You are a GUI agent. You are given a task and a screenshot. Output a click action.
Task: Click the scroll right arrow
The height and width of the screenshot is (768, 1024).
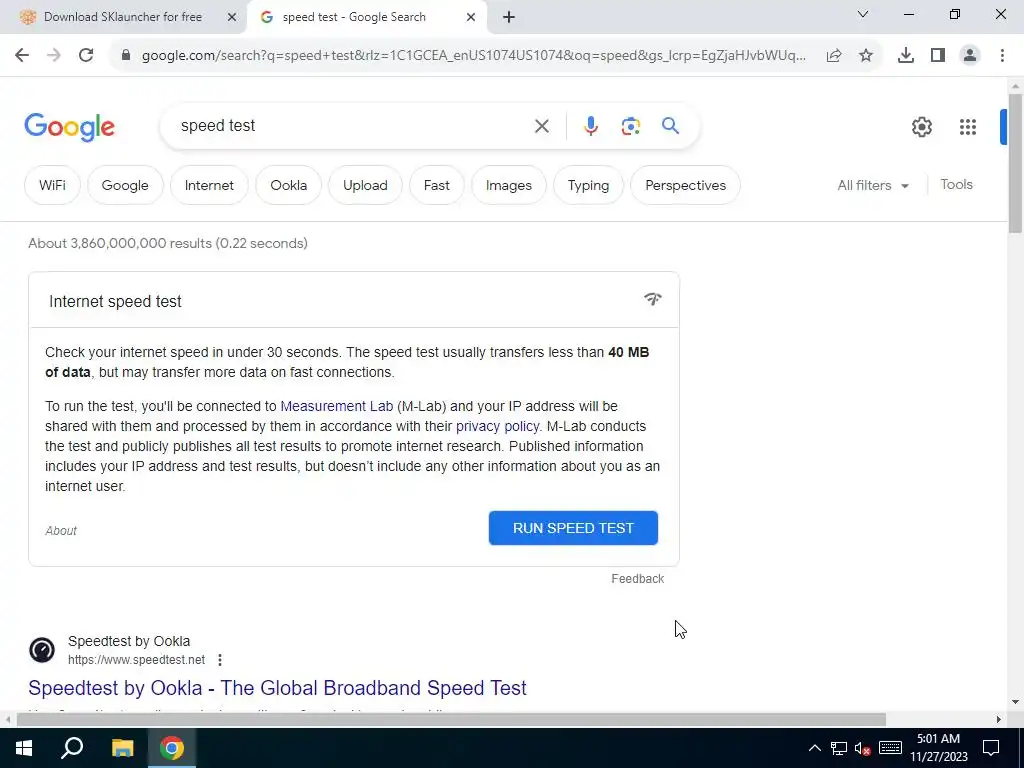pyautogui.click(x=999, y=720)
